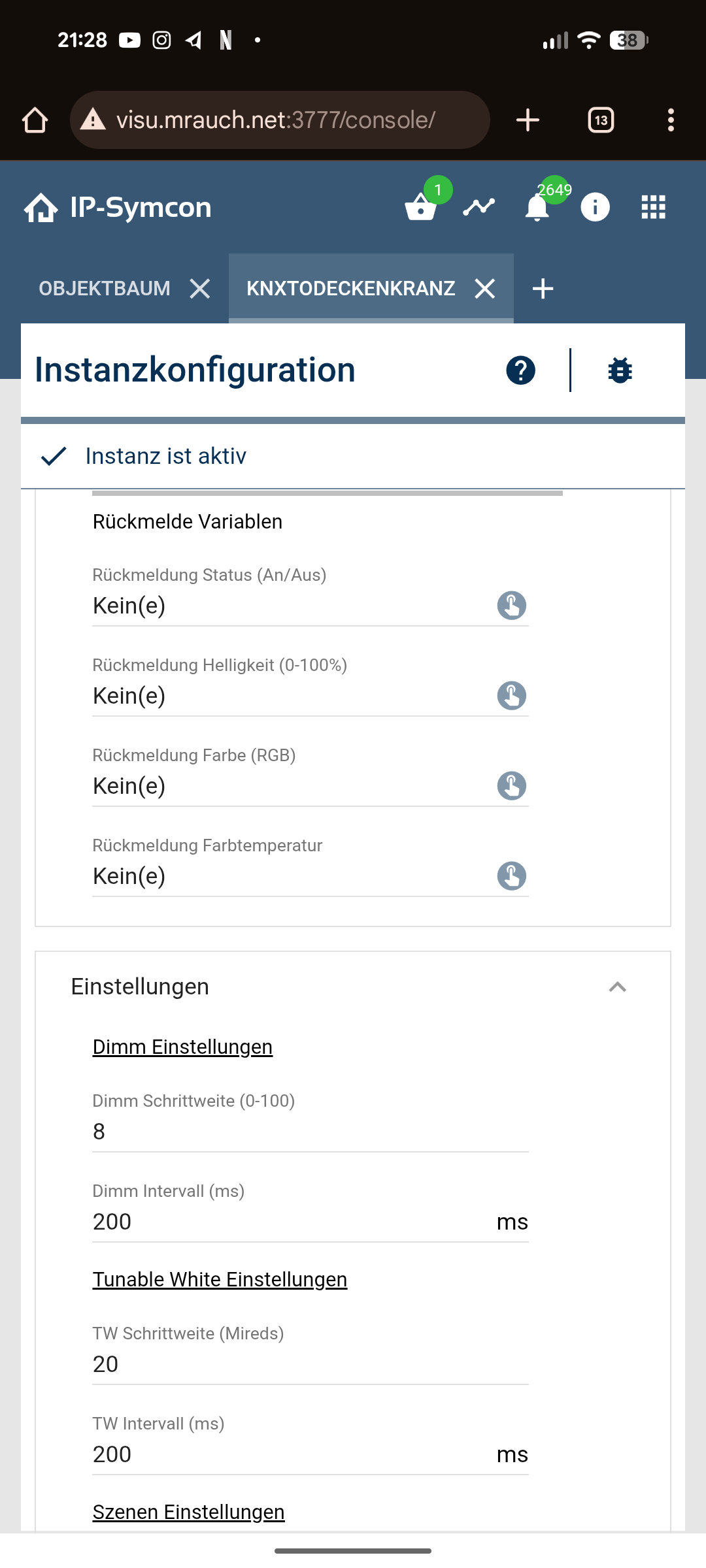Screen dimensions: 706x1568
Task: Open the apps grid menu icon
Action: [x=653, y=207]
